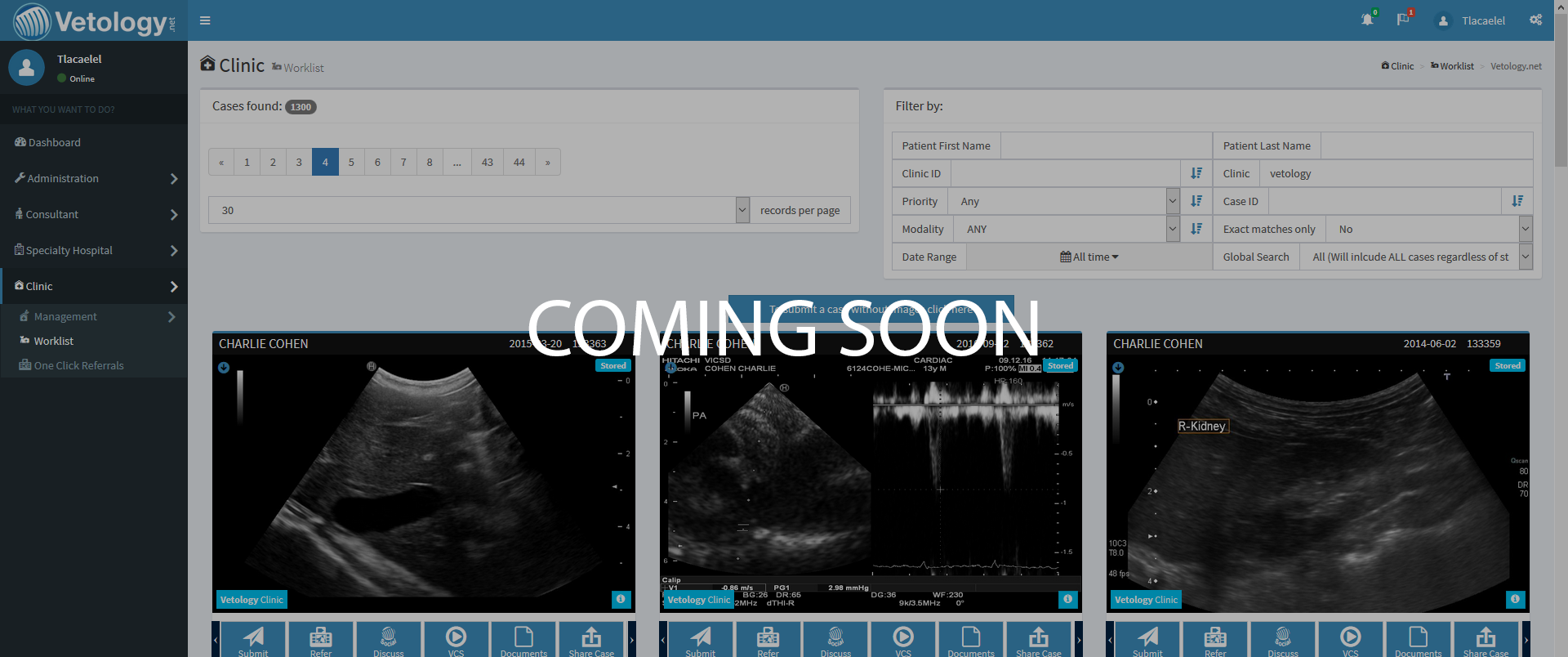1568x657 pixels.
Task: Open Discuss for the R-Kidney case
Action: [1282, 641]
